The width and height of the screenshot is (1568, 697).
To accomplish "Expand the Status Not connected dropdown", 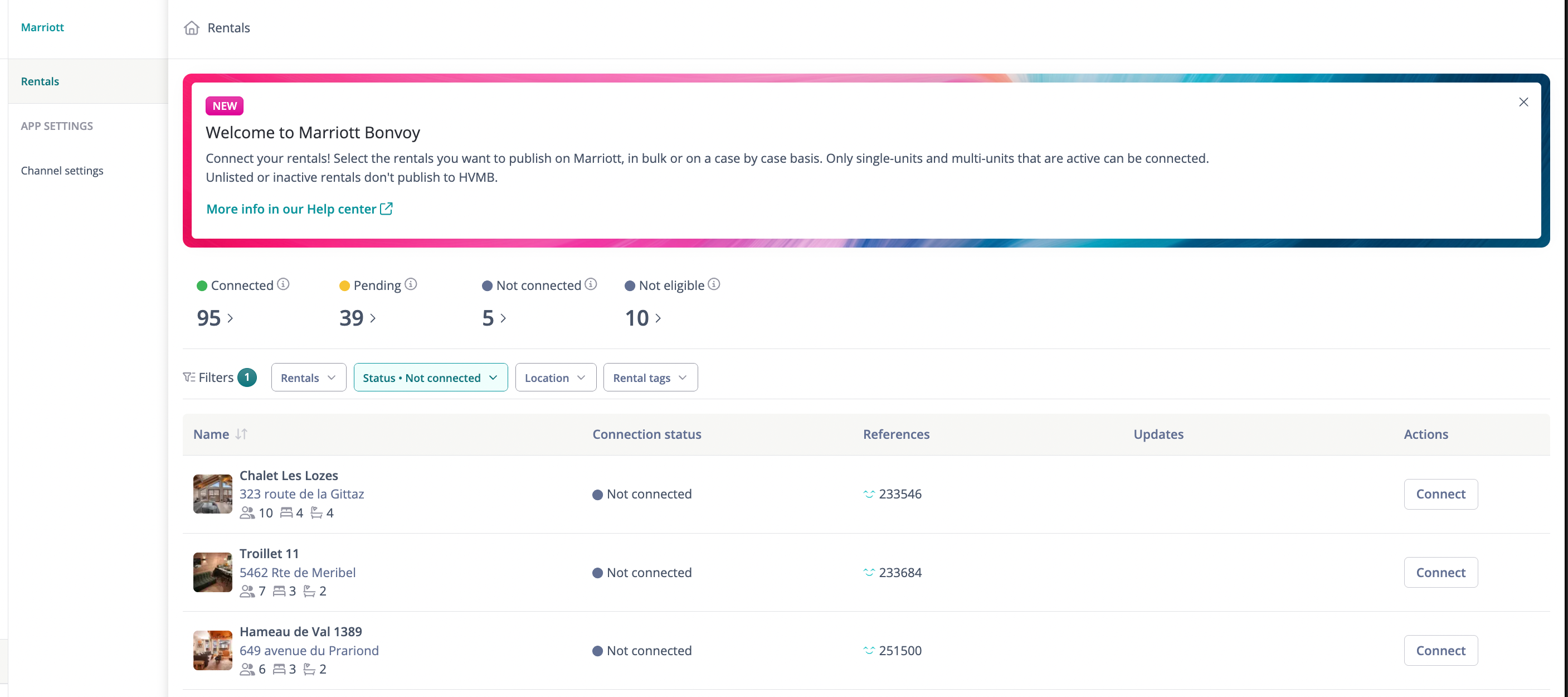I will [x=430, y=377].
